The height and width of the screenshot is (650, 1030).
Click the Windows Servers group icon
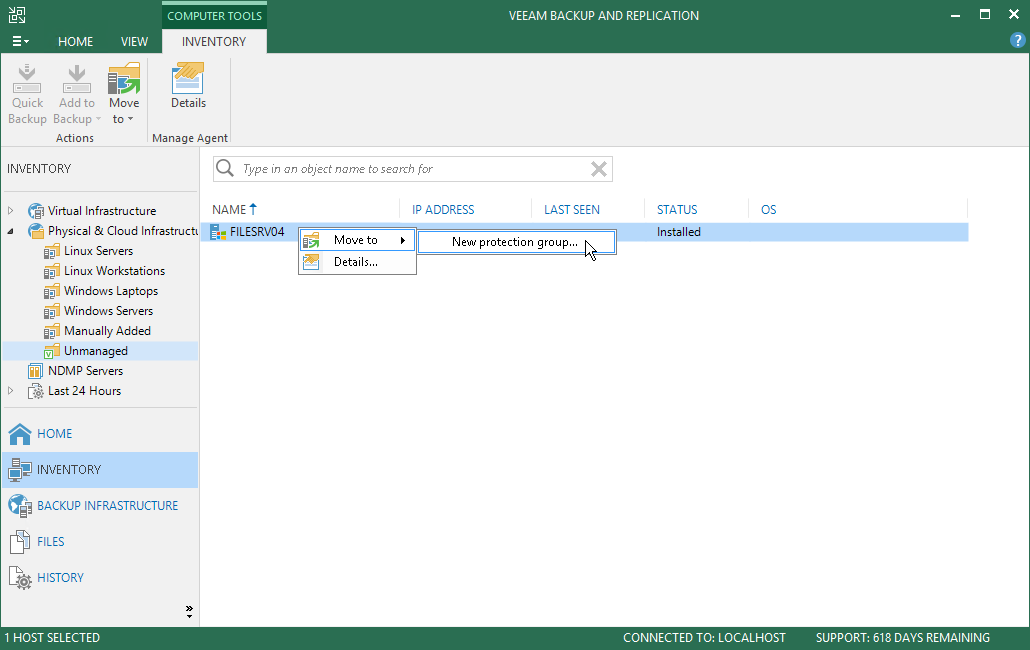(x=52, y=311)
